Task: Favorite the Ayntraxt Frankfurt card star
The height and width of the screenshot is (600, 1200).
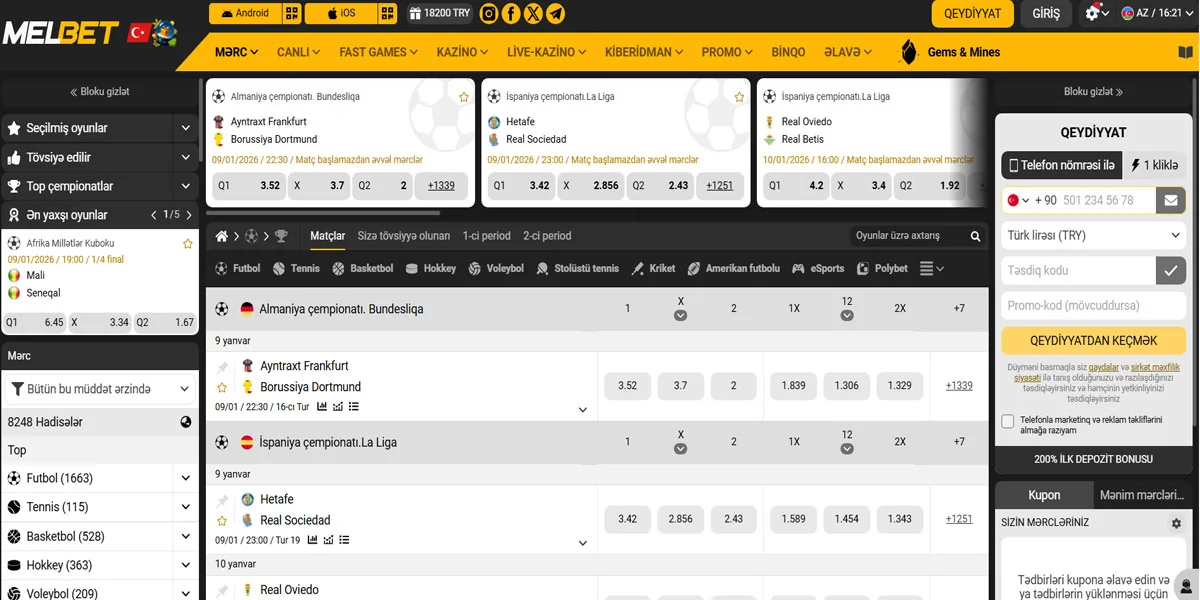Action: (x=464, y=97)
